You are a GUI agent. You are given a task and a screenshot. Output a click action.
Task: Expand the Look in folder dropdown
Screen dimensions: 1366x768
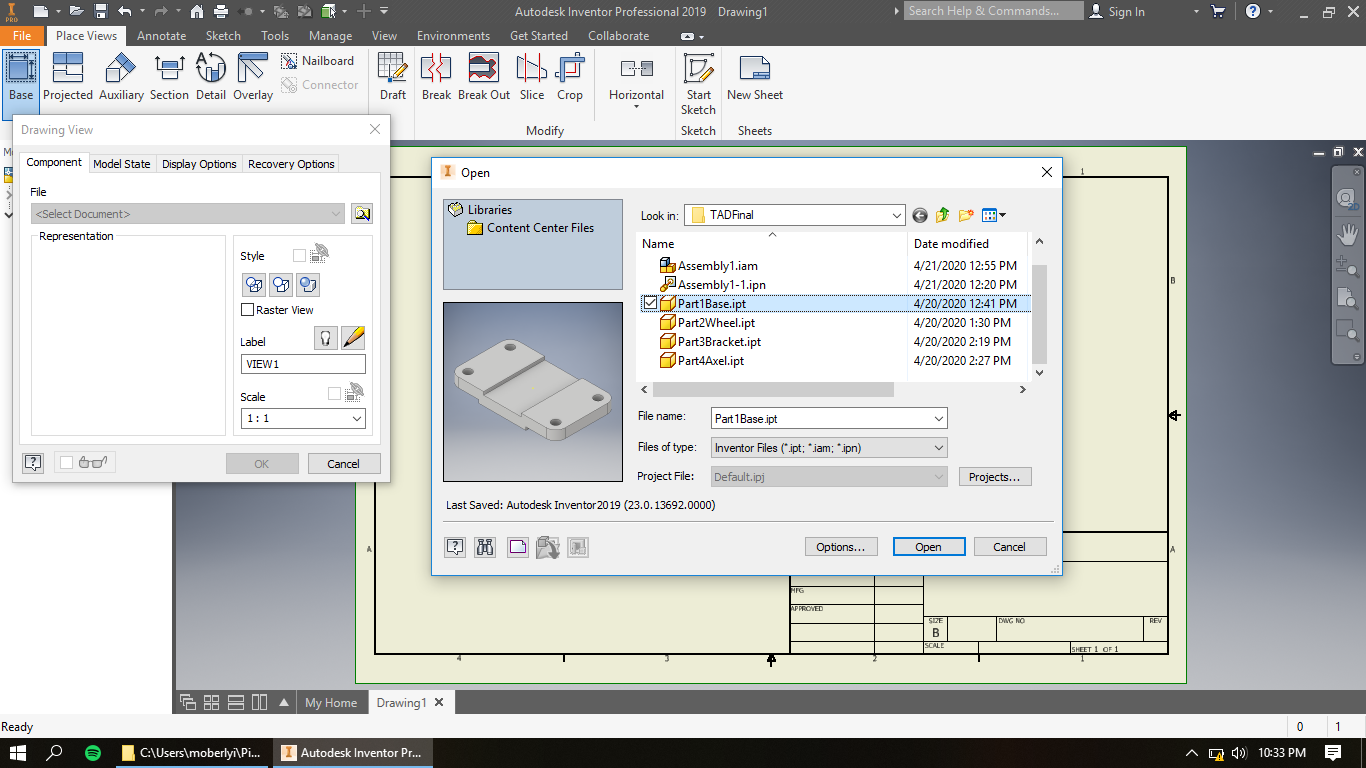click(897, 215)
